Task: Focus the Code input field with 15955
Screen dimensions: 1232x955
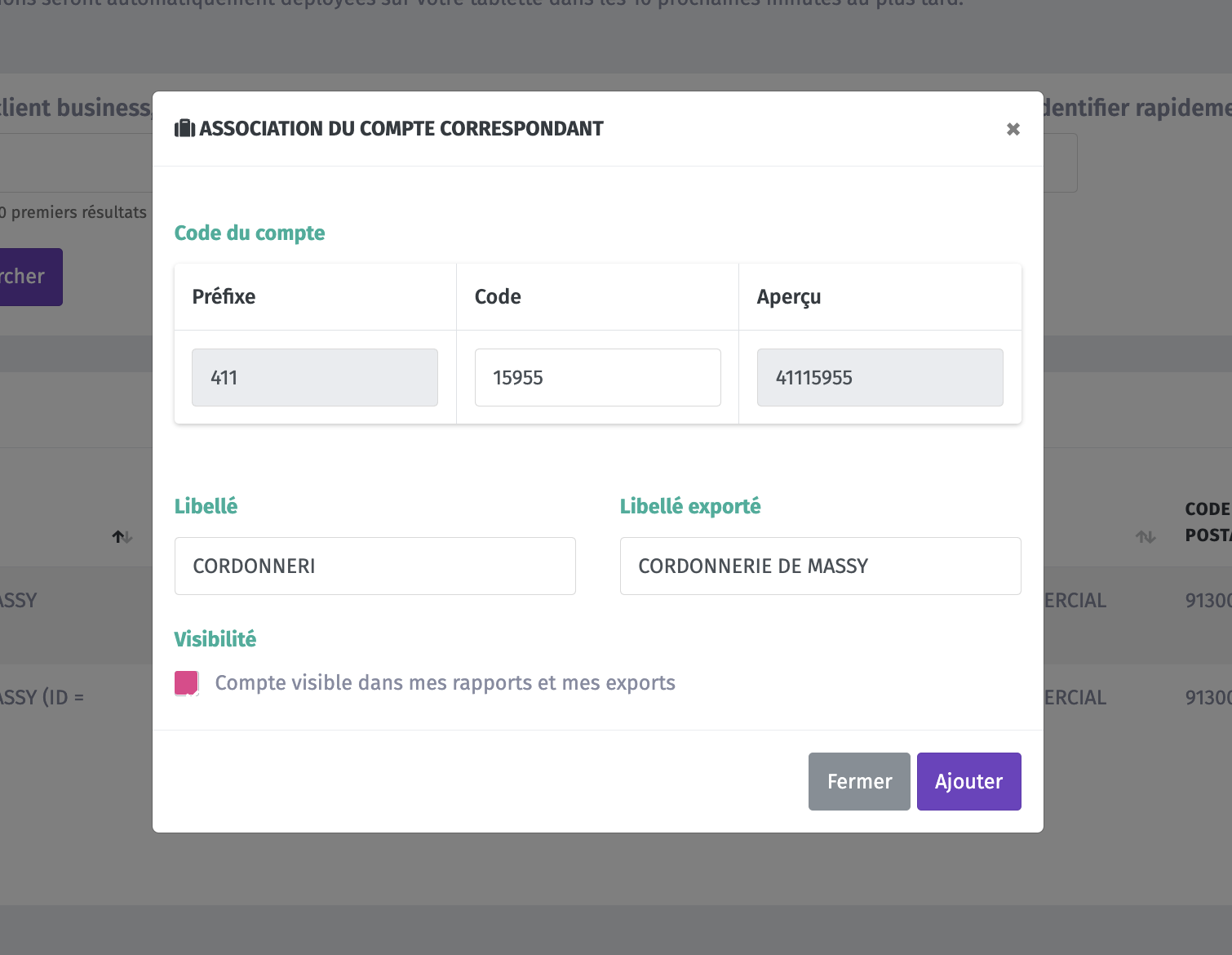Action: [x=598, y=377]
